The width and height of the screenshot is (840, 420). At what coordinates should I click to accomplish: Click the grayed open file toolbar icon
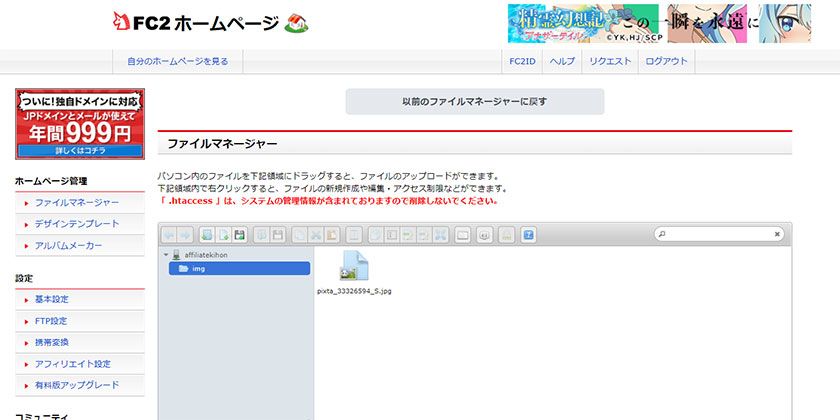pos(261,235)
